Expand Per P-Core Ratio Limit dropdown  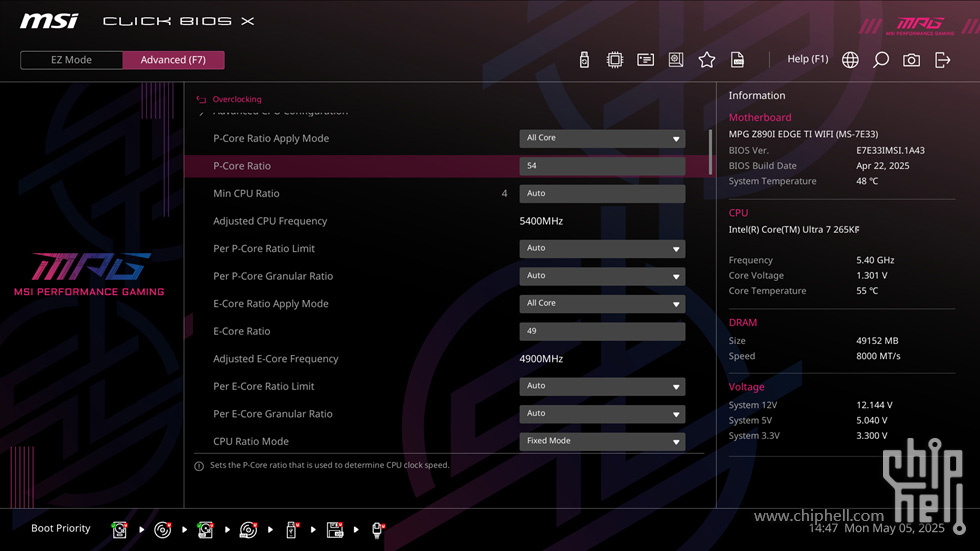(602, 249)
